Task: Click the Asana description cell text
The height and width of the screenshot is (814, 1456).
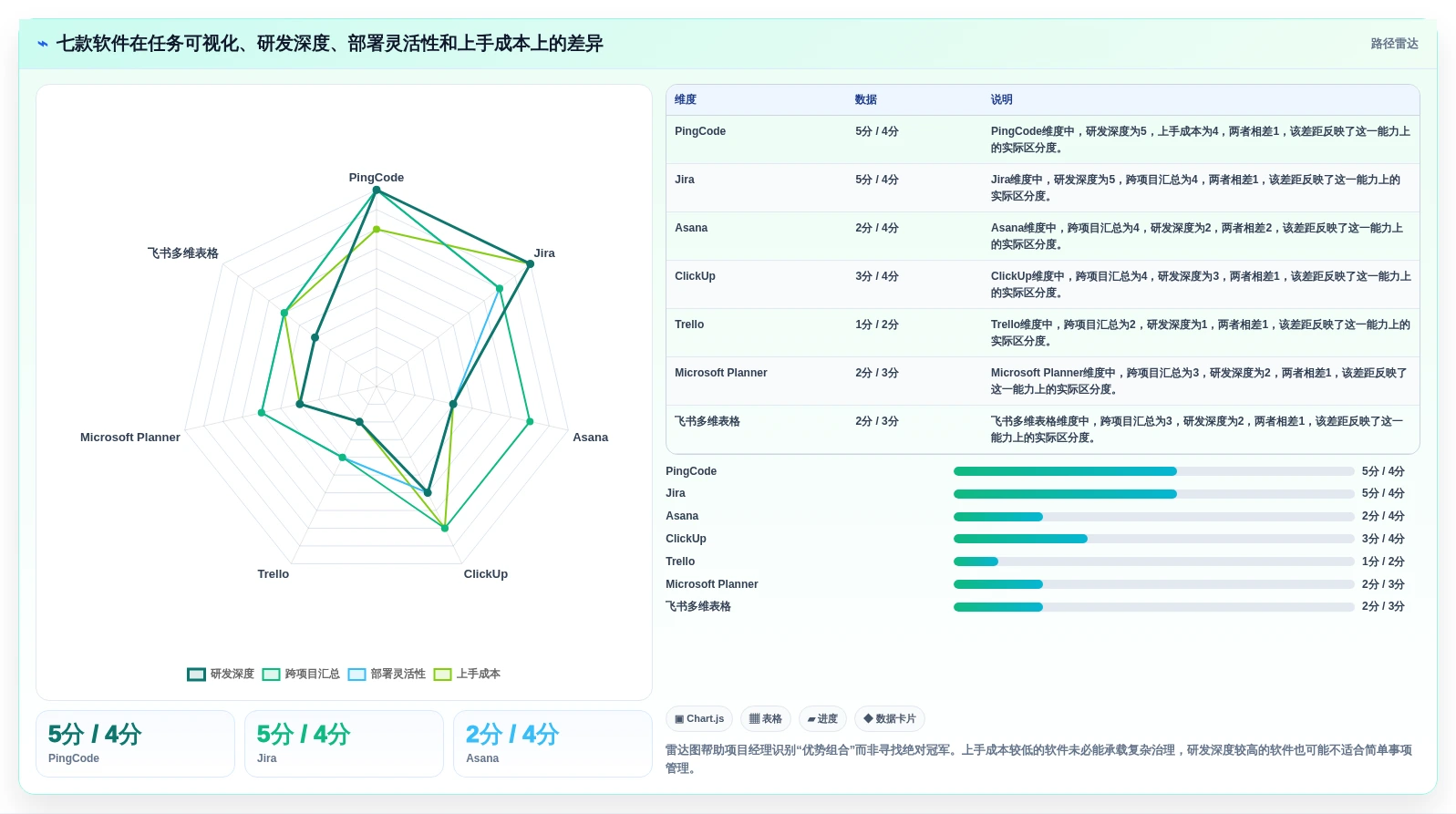Action: point(1197,236)
